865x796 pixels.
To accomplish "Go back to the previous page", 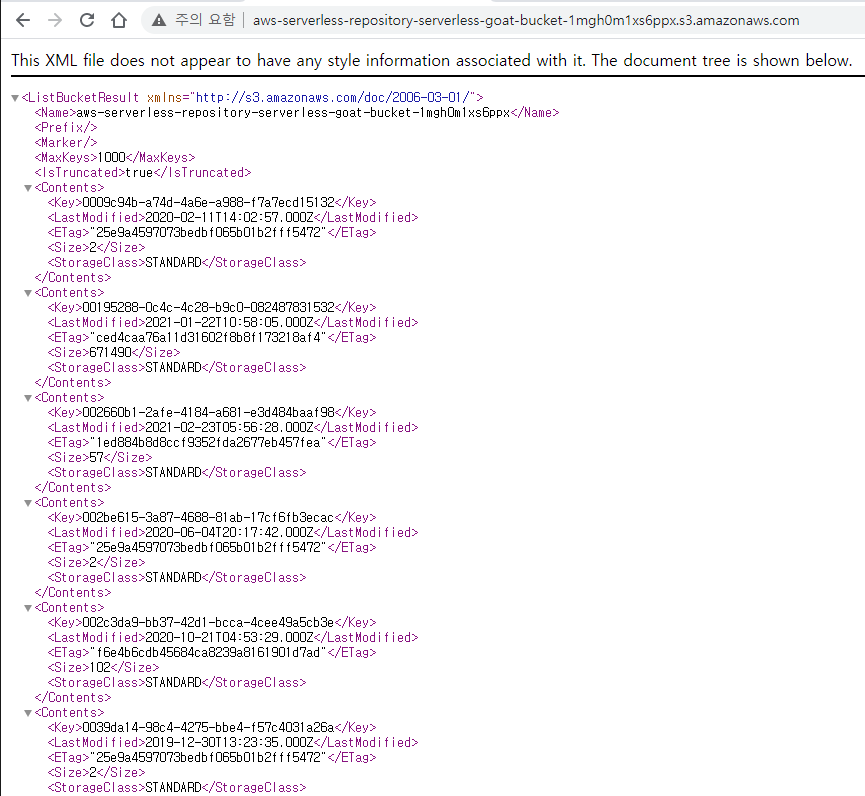I will click(x=23, y=20).
